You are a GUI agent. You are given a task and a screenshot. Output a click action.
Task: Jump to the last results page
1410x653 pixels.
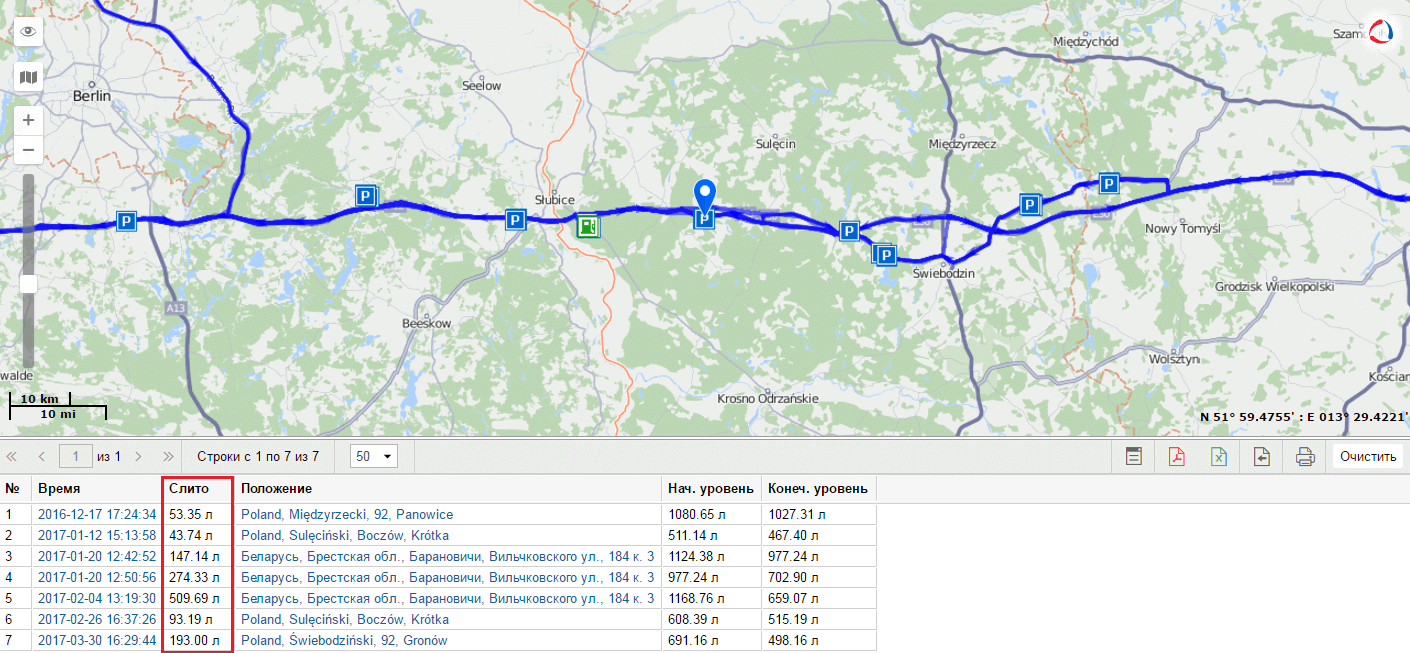click(x=168, y=456)
